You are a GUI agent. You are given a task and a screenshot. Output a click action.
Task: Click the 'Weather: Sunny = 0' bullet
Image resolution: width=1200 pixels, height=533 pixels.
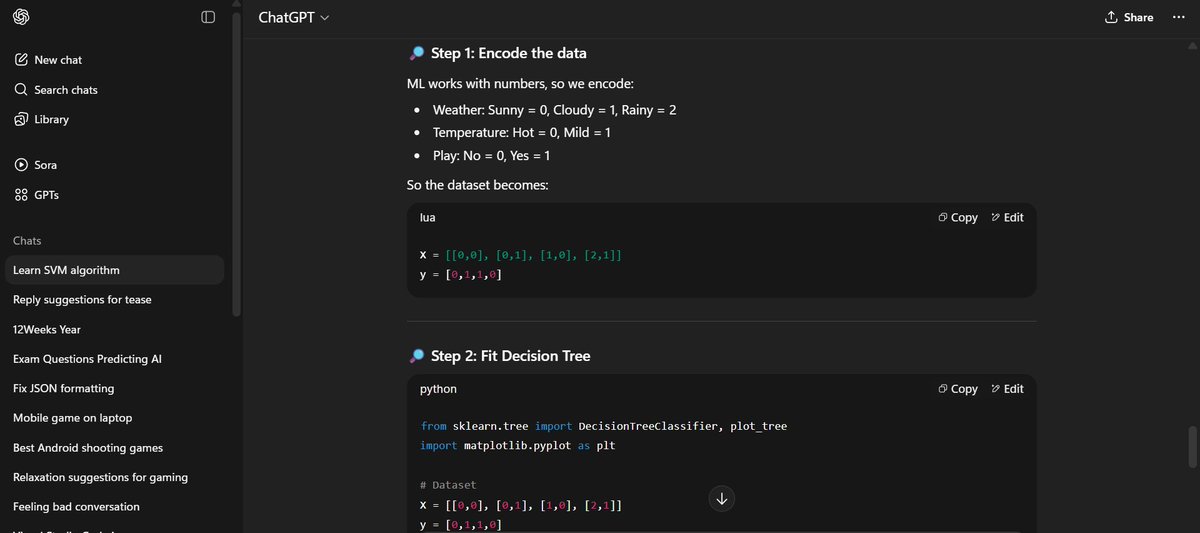pyautogui.click(x=554, y=109)
